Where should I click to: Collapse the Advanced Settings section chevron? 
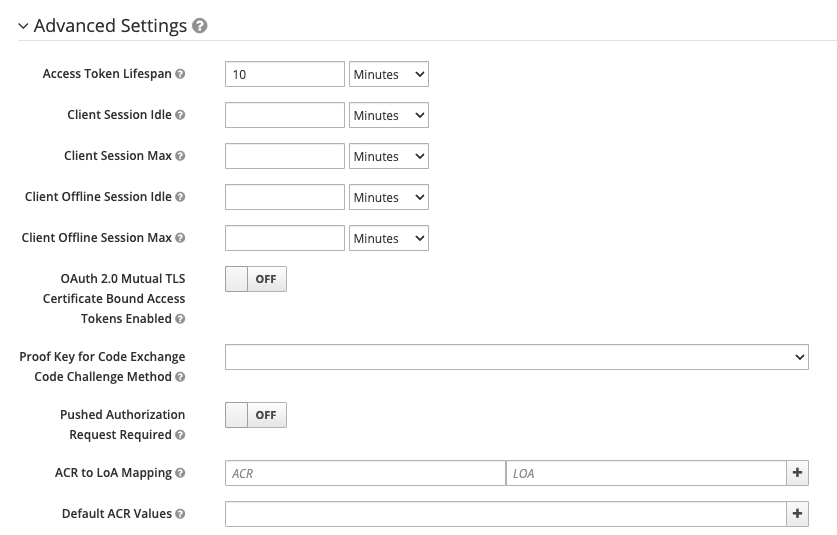coord(23,26)
